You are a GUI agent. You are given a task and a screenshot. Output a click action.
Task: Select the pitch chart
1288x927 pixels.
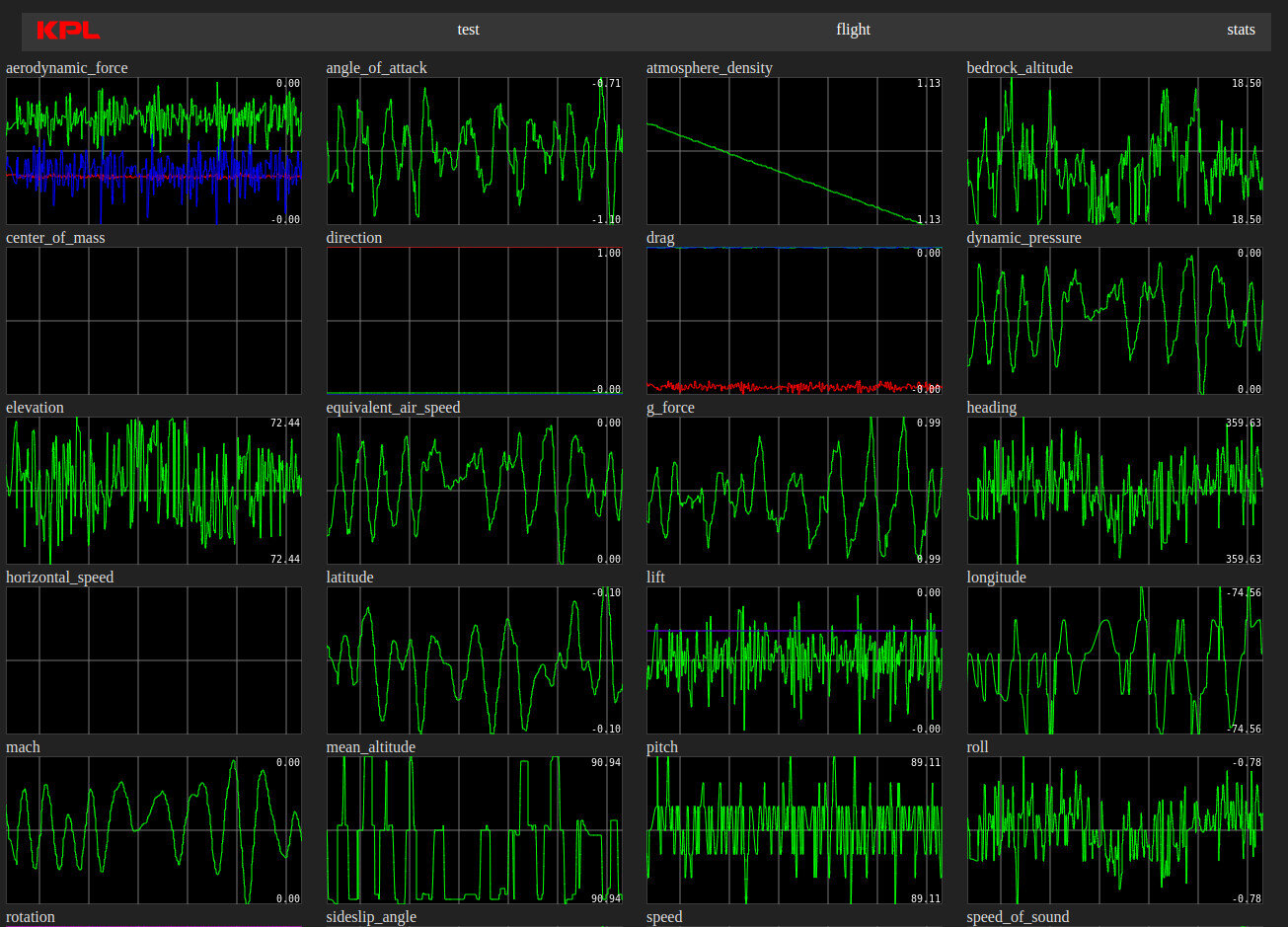[x=795, y=830]
